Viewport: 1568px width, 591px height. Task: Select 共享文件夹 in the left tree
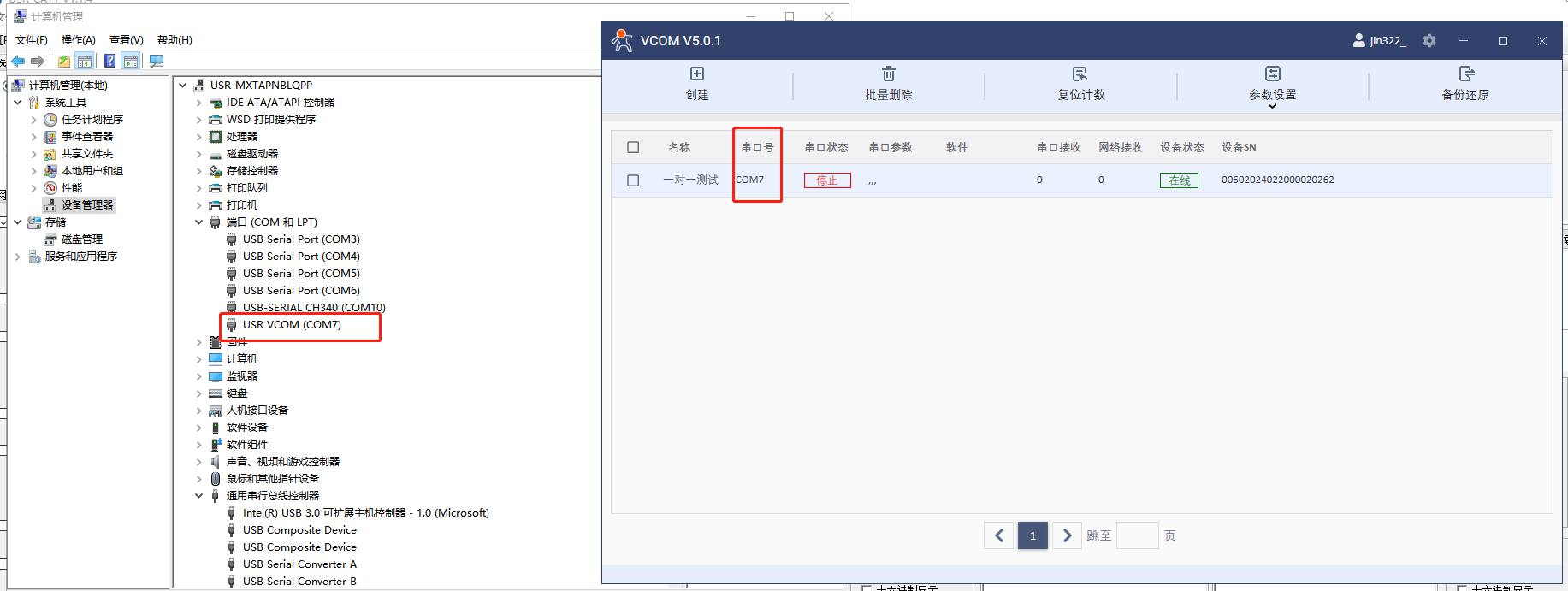tap(86, 153)
